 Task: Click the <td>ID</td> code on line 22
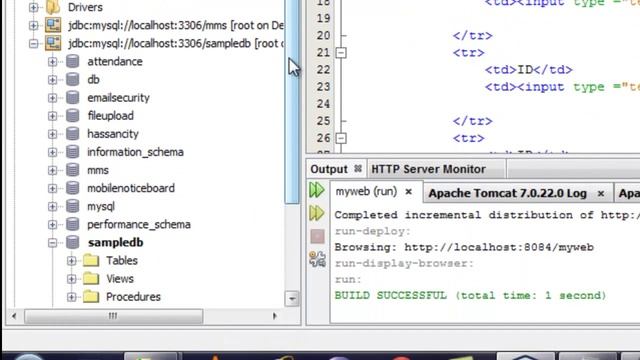(x=528, y=70)
